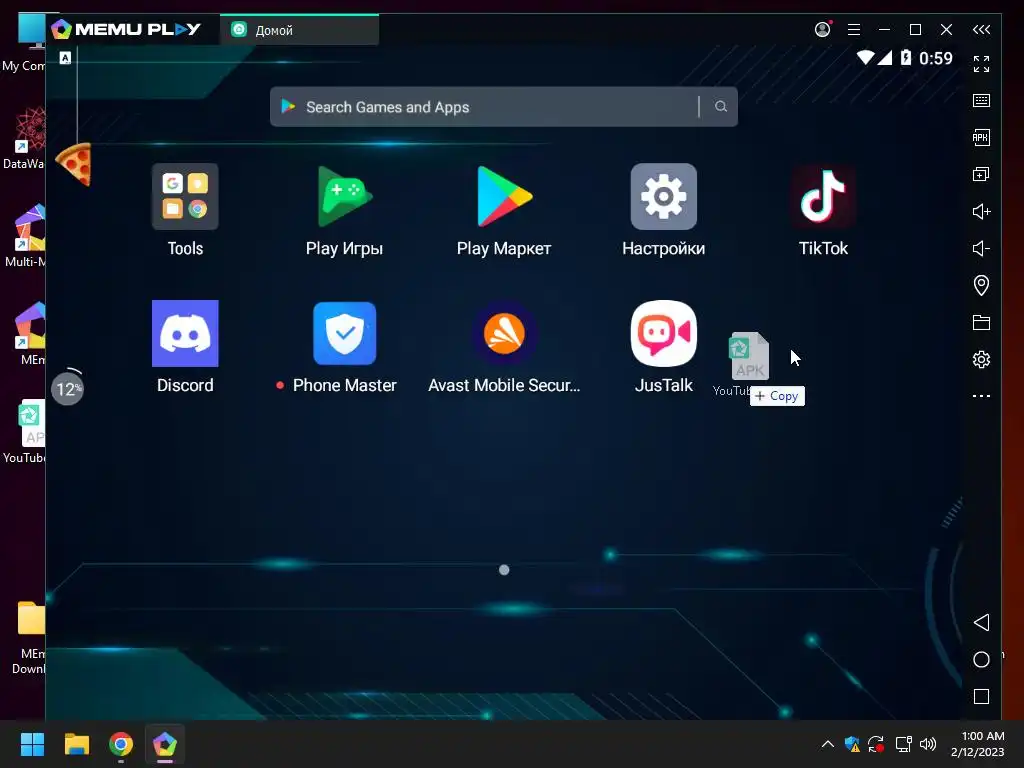Image resolution: width=1024 pixels, height=768 pixels.
Task: Enter fullscreen mode from sidebar
Action: coord(981,63)
